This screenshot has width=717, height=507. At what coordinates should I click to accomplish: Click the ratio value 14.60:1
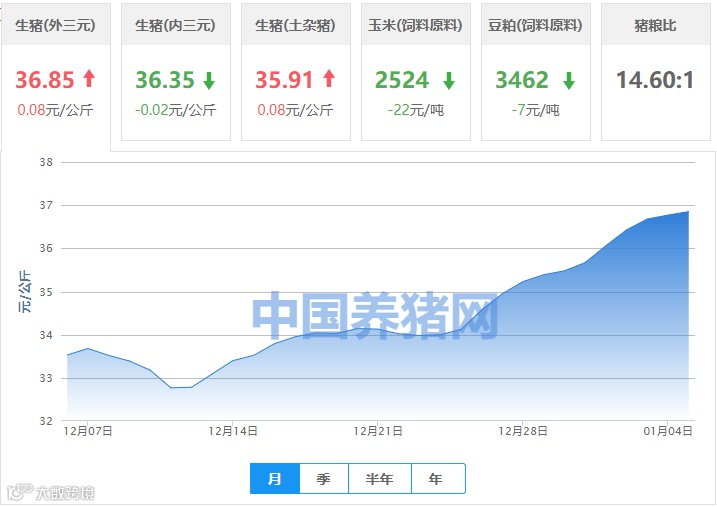click(x=655, y=80)
